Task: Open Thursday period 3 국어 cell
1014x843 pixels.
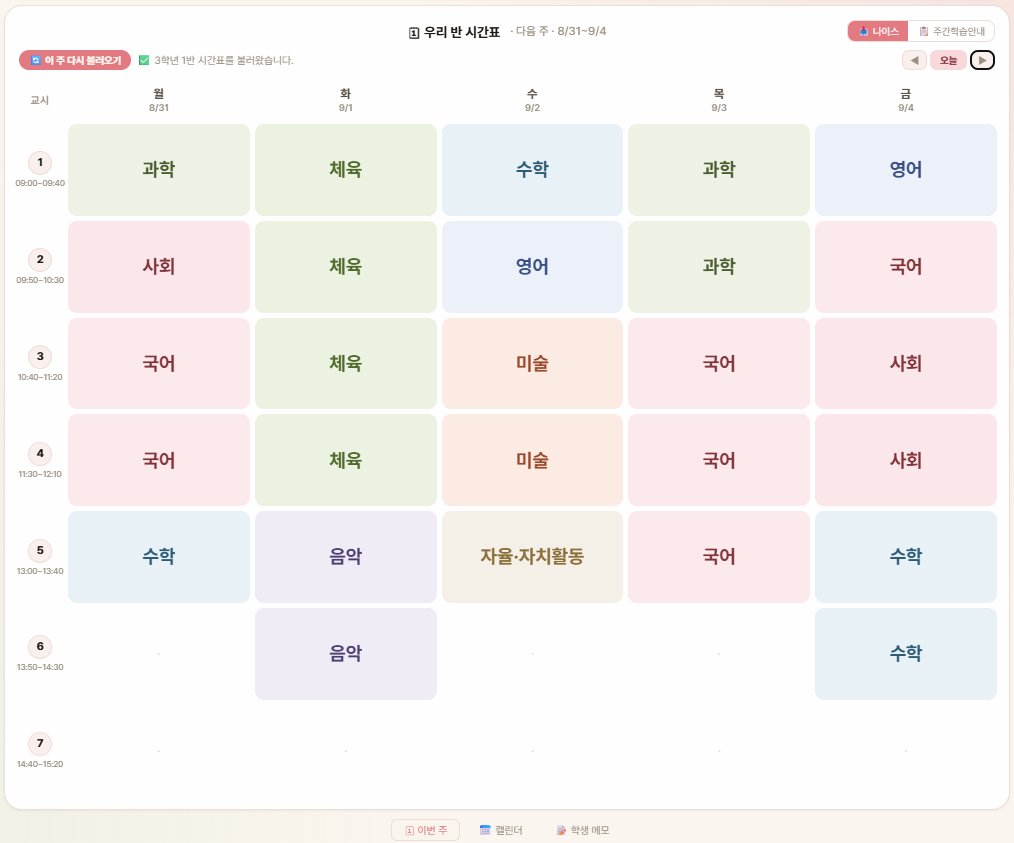Action: click(x=719, y=363)
